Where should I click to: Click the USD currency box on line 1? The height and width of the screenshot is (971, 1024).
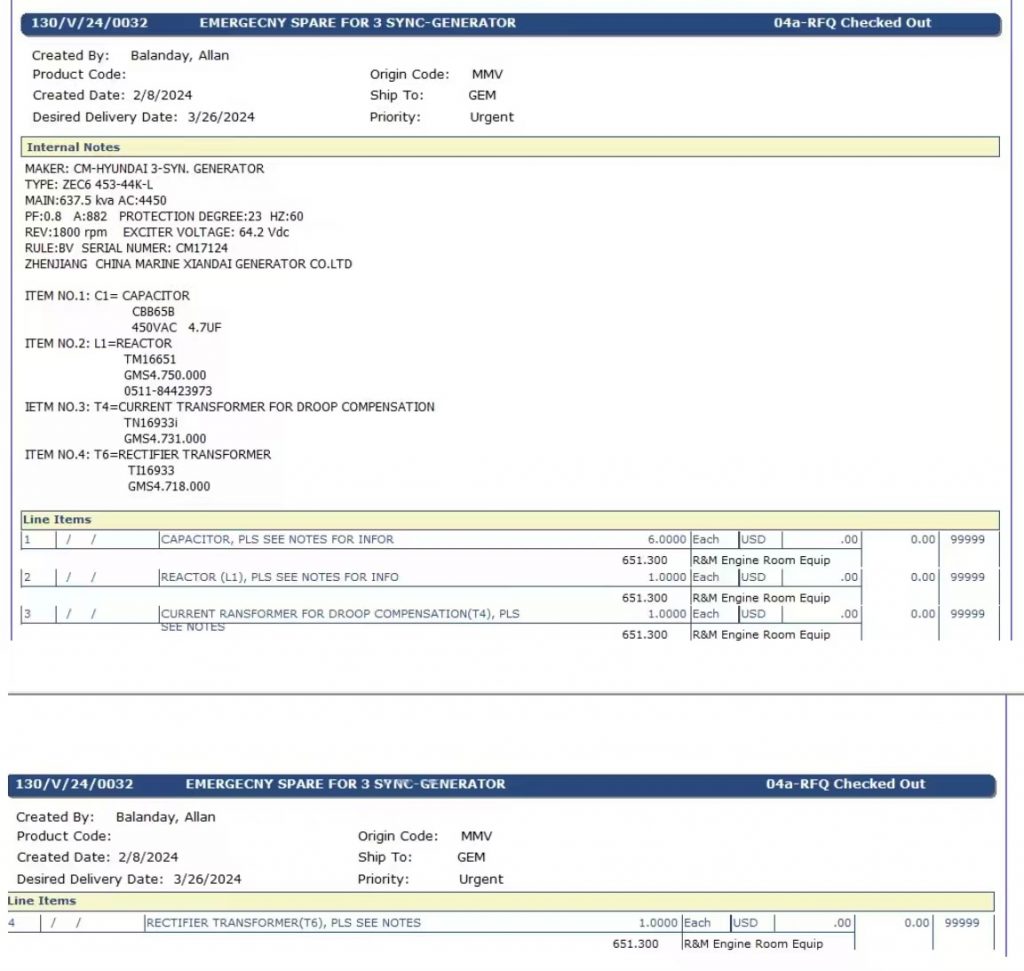753,540
